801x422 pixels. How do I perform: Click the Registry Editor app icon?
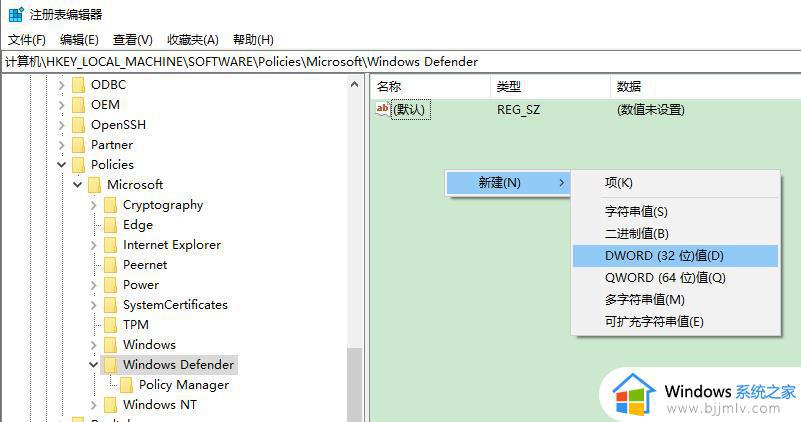click(16, 14)
